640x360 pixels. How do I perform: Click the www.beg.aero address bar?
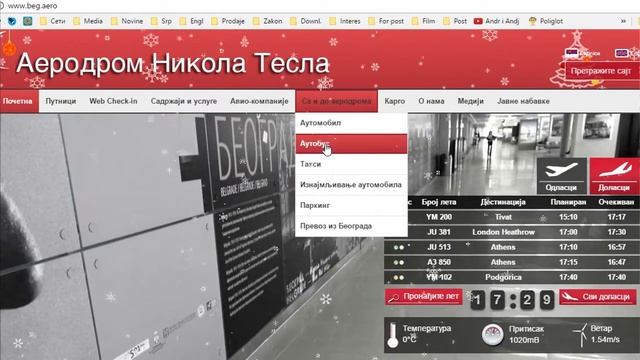33,6
